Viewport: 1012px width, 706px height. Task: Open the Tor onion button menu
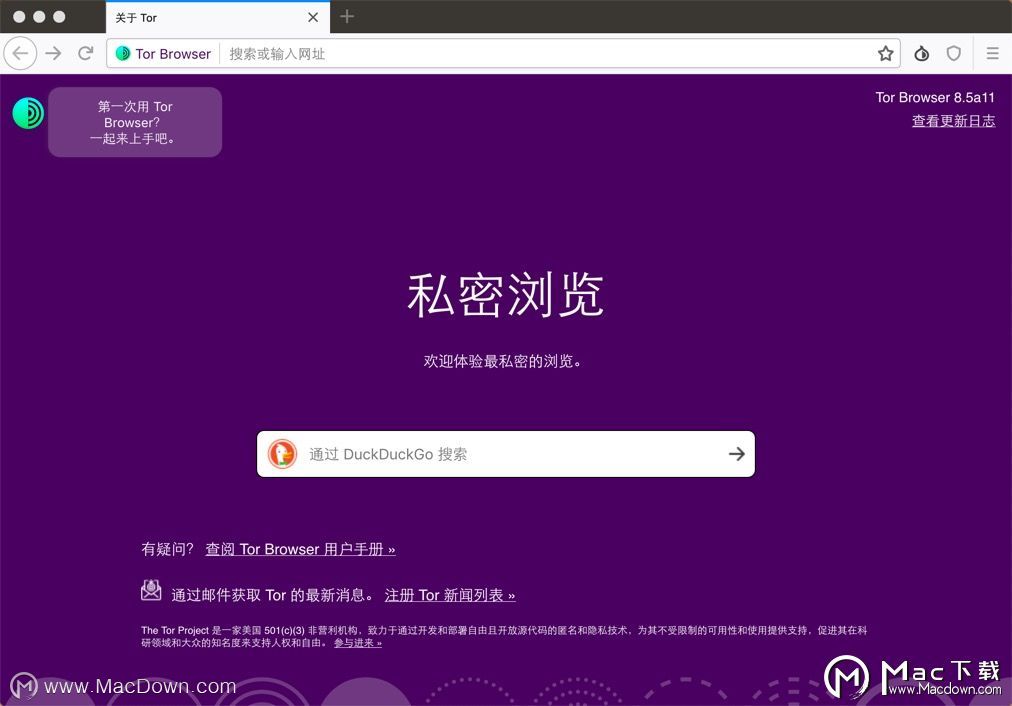922,54
